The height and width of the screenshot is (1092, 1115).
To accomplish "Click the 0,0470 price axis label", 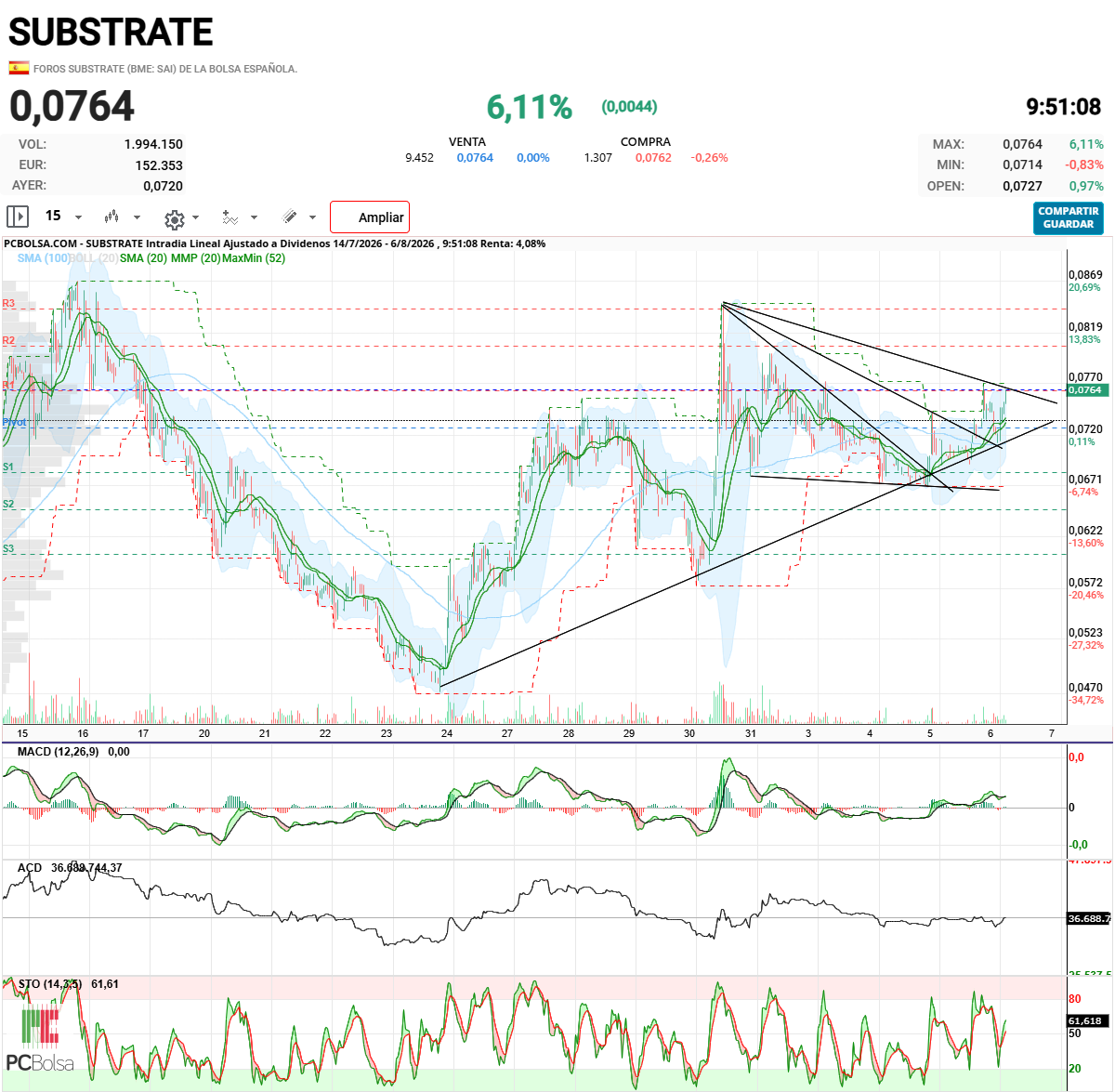I will point(1085,688).
